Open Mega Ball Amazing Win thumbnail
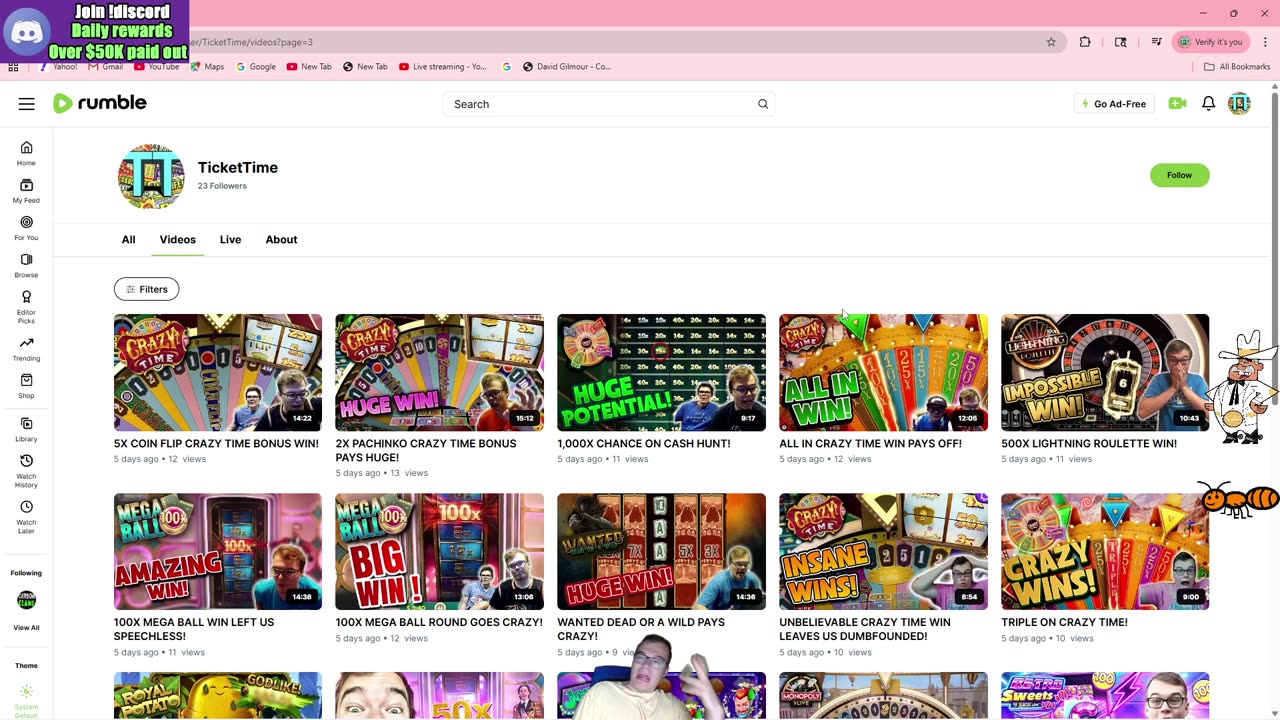1280x720 pixels. point(217,551)
